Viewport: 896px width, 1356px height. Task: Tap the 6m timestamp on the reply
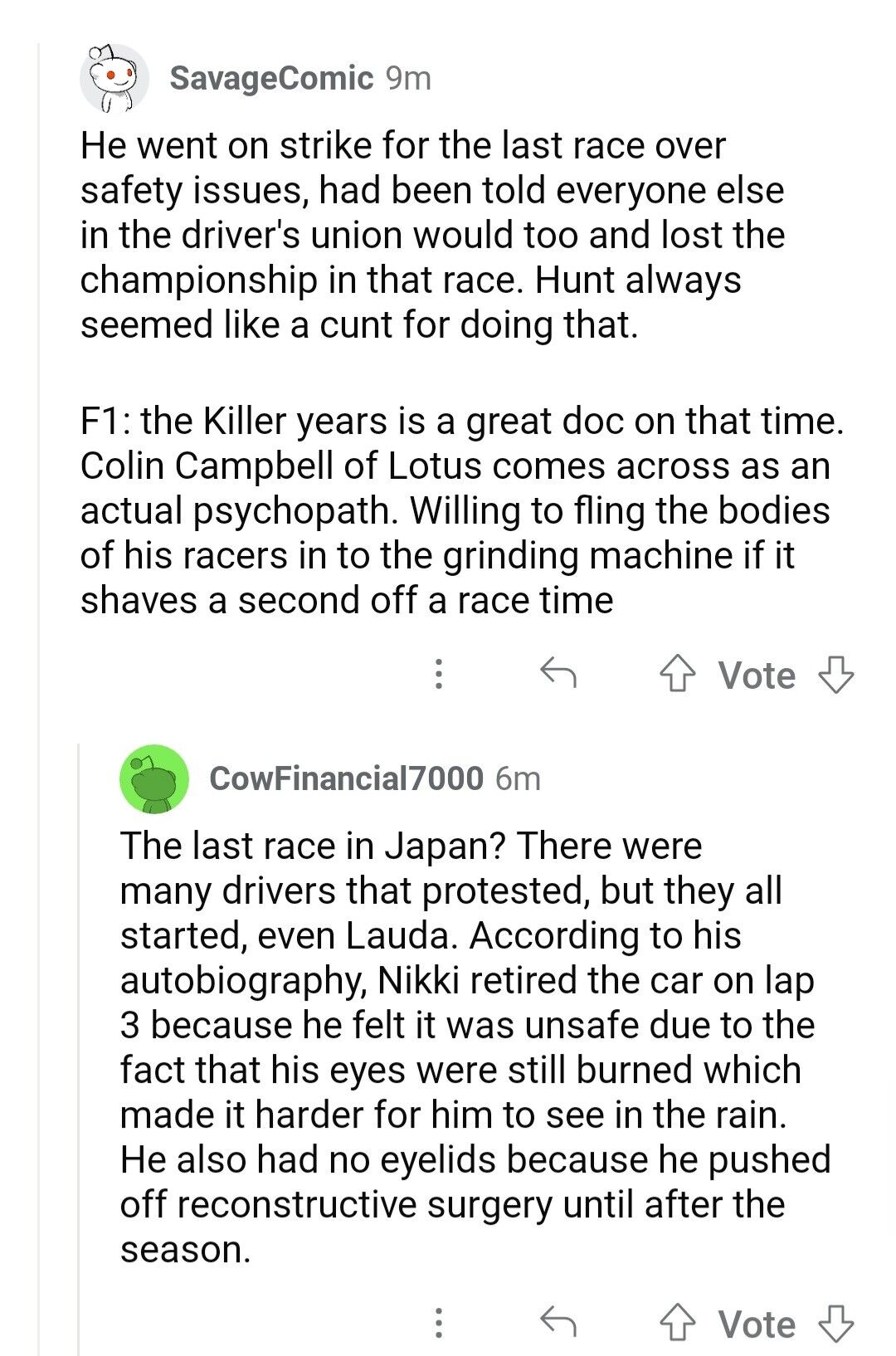click(x=518, y=778)
